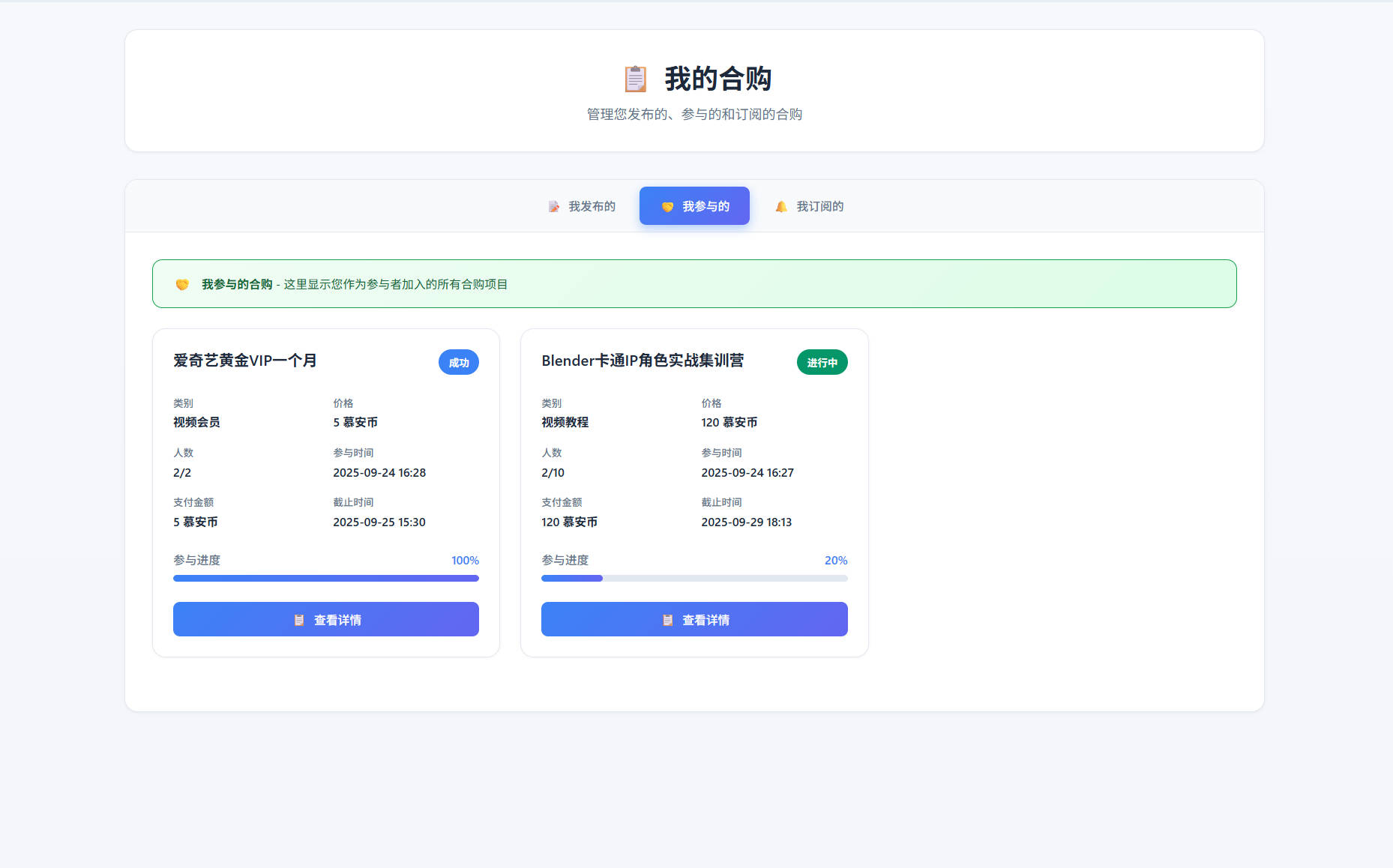This screenshot has width=1393, height=868.
Task: Click the 爱奇艺黄金VIP一个月 card title
Action: (x=245, y=361)
